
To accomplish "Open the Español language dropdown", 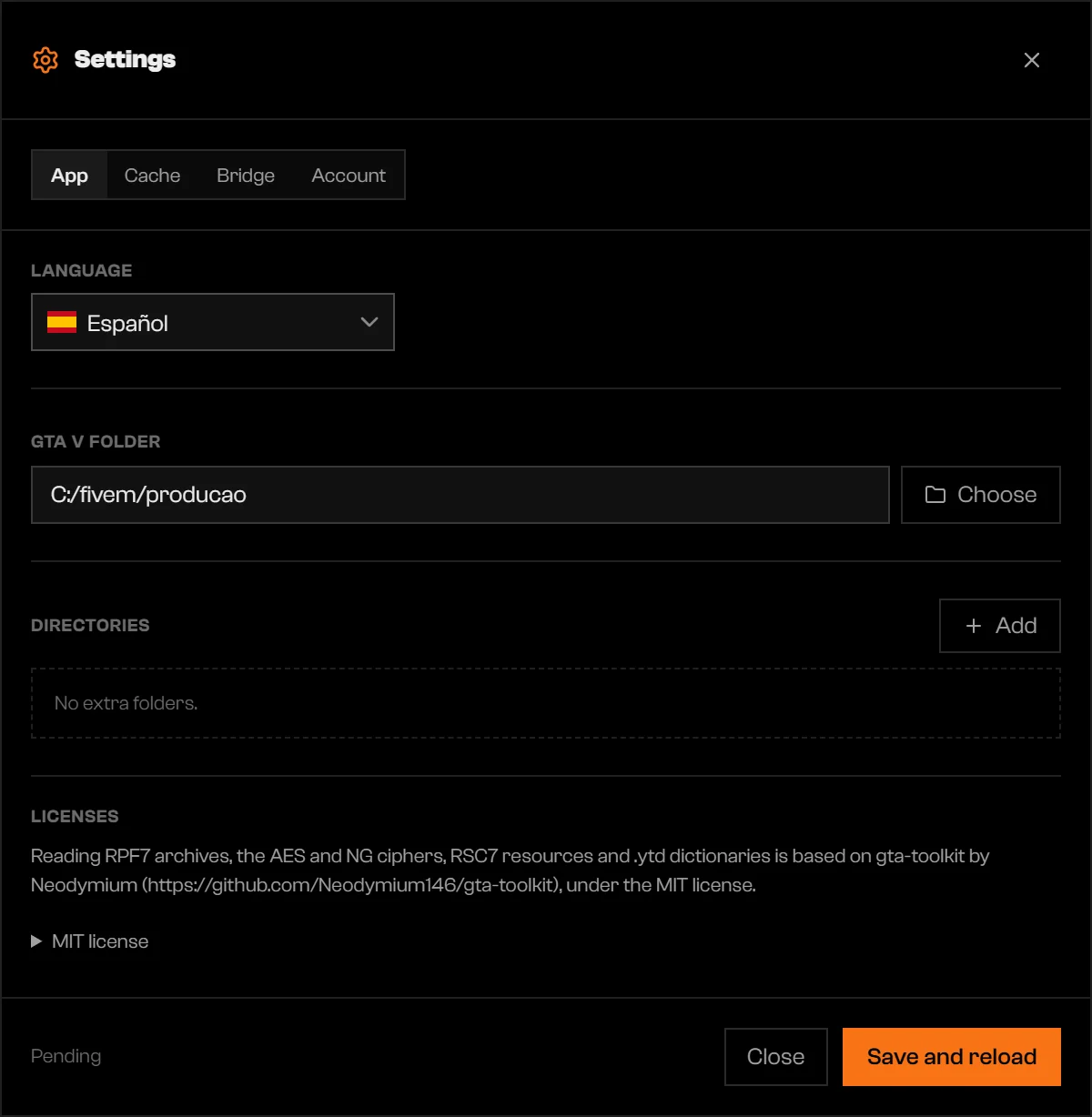I will click(213, 322).
